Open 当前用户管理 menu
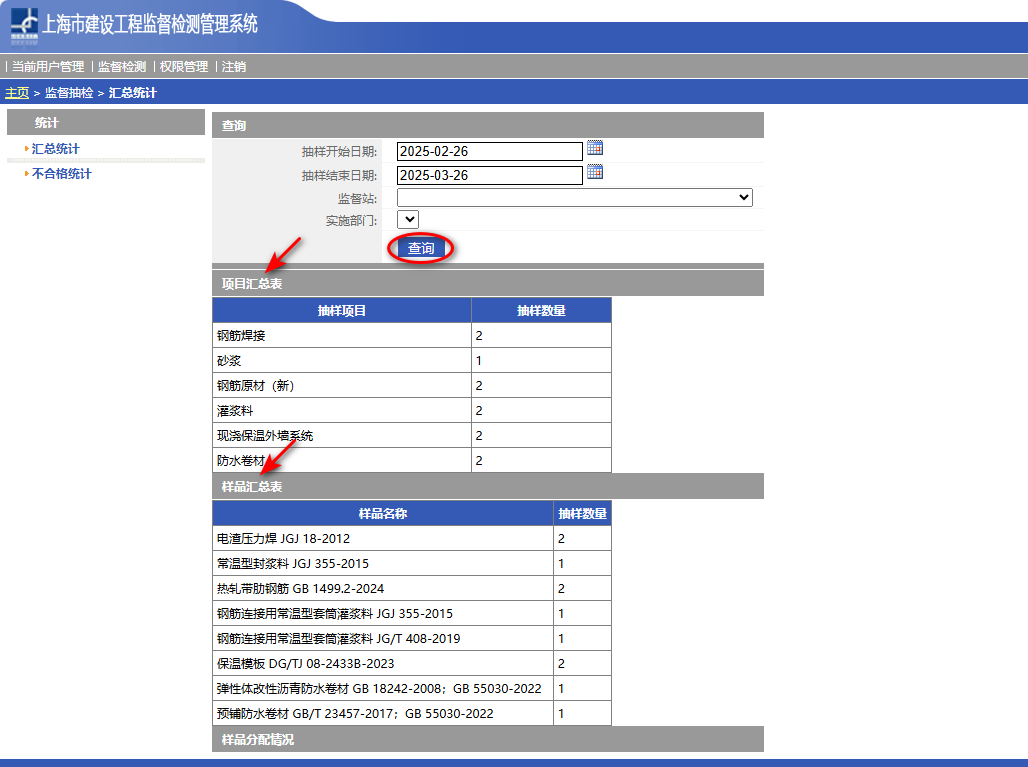1028x767 pixels. coord(48,67)
